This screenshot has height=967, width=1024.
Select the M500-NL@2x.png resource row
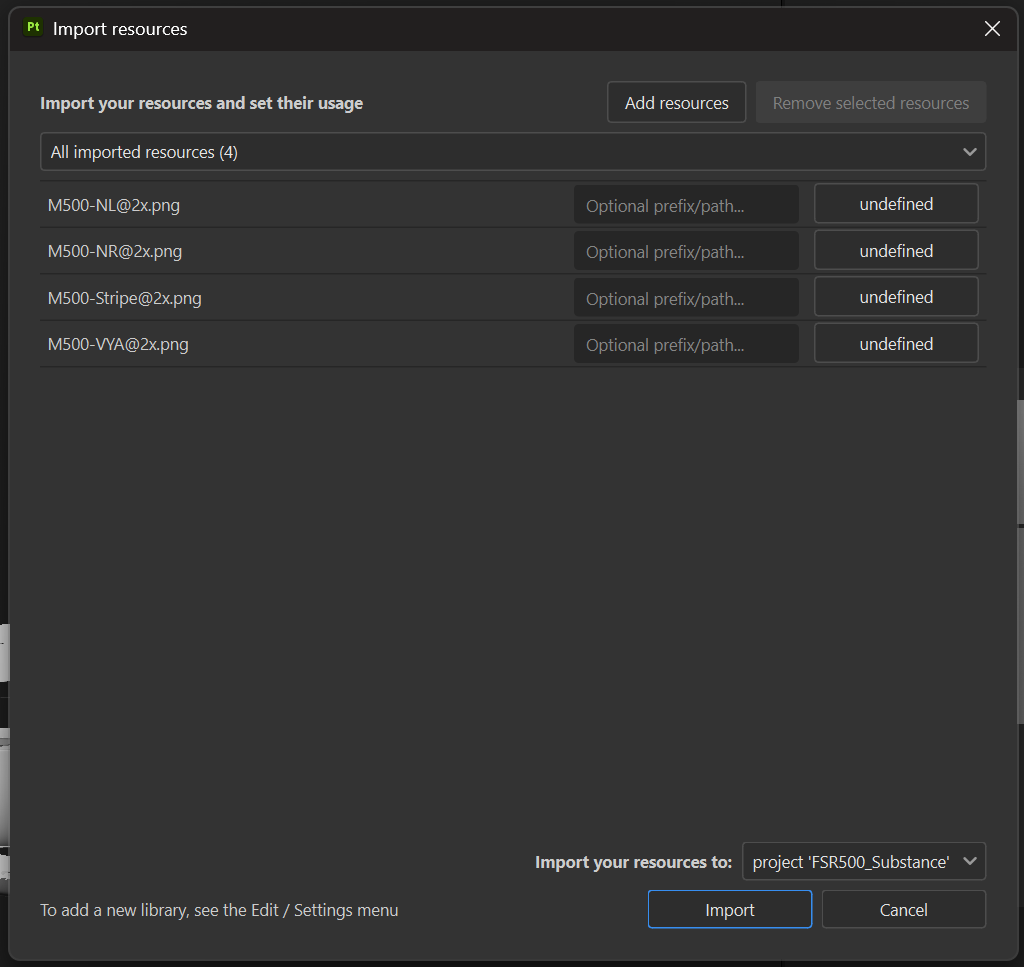(513, 204)
